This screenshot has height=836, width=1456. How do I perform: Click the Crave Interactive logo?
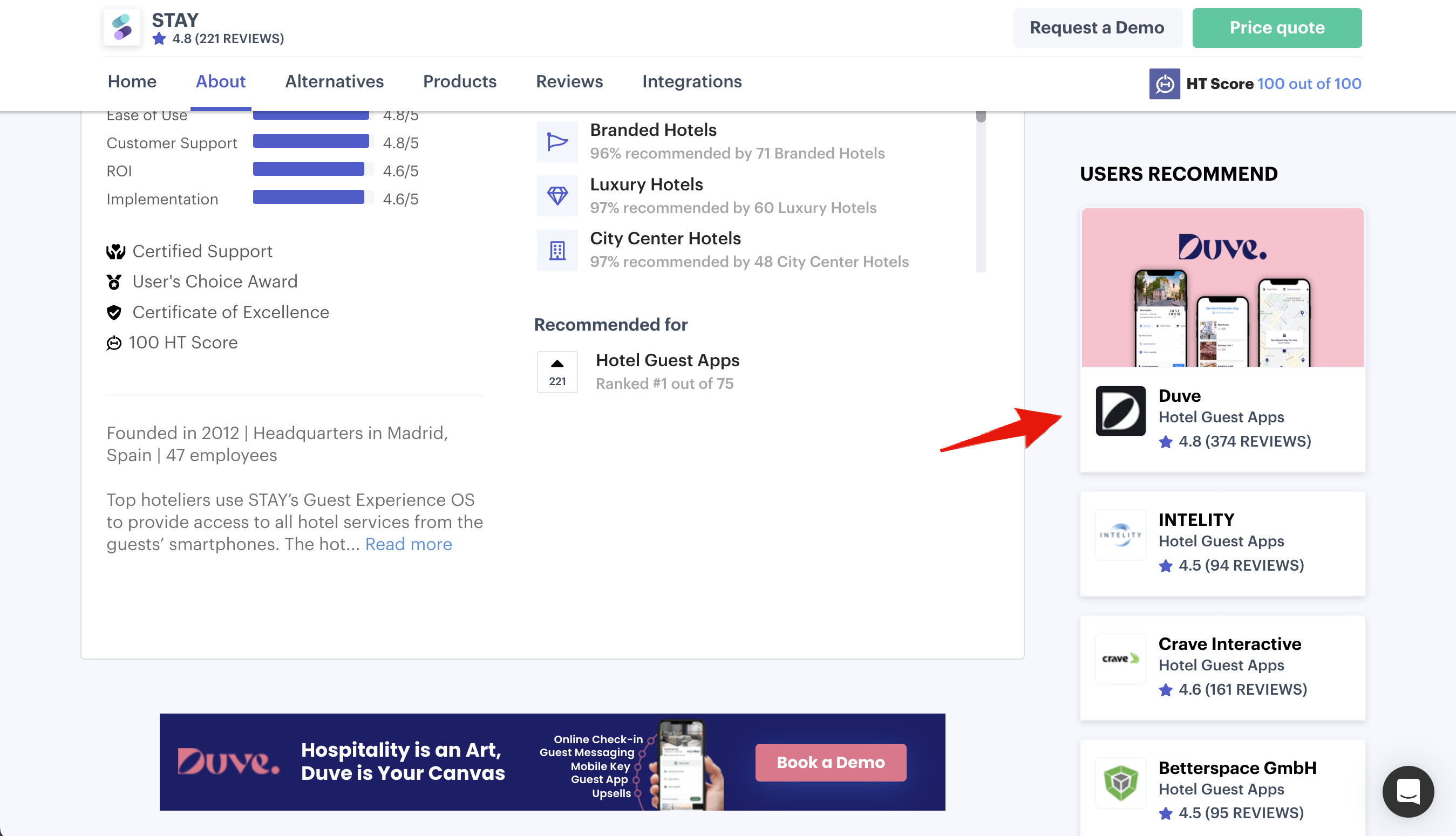pyautogui.click(x=1120, y=659)
